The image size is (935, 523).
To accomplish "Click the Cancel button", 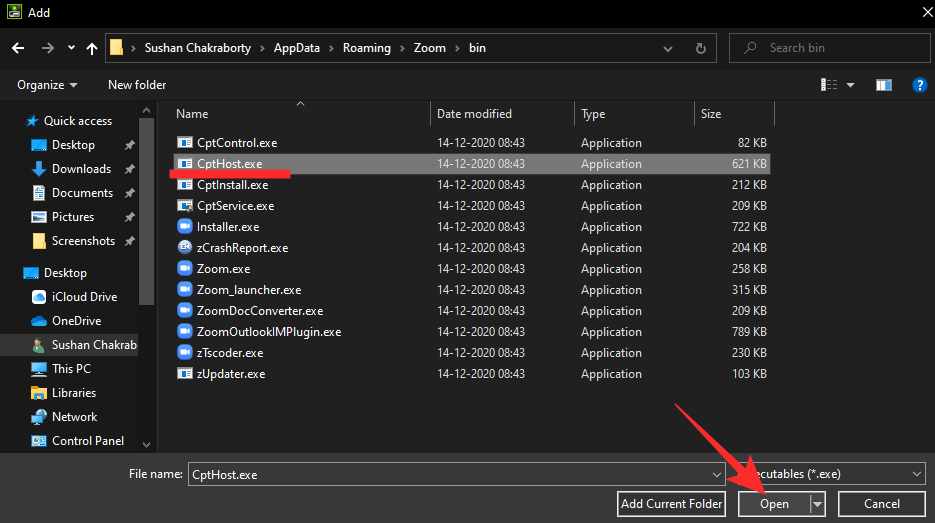I will click(881, 504).
